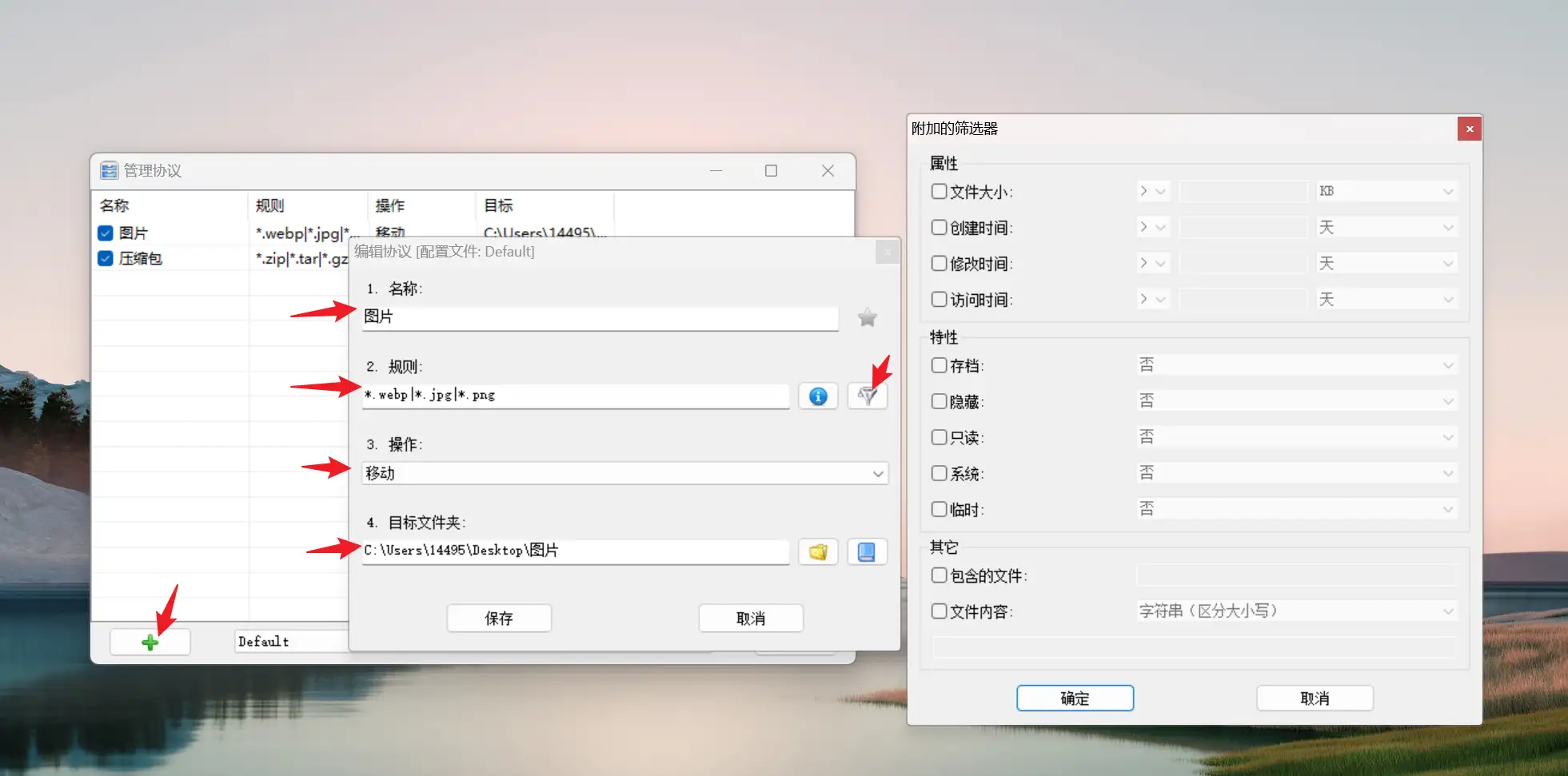Click the blue book icon beside target folder
The width and height of the screenshot is (1568, 776).
[x=867, y=552]
